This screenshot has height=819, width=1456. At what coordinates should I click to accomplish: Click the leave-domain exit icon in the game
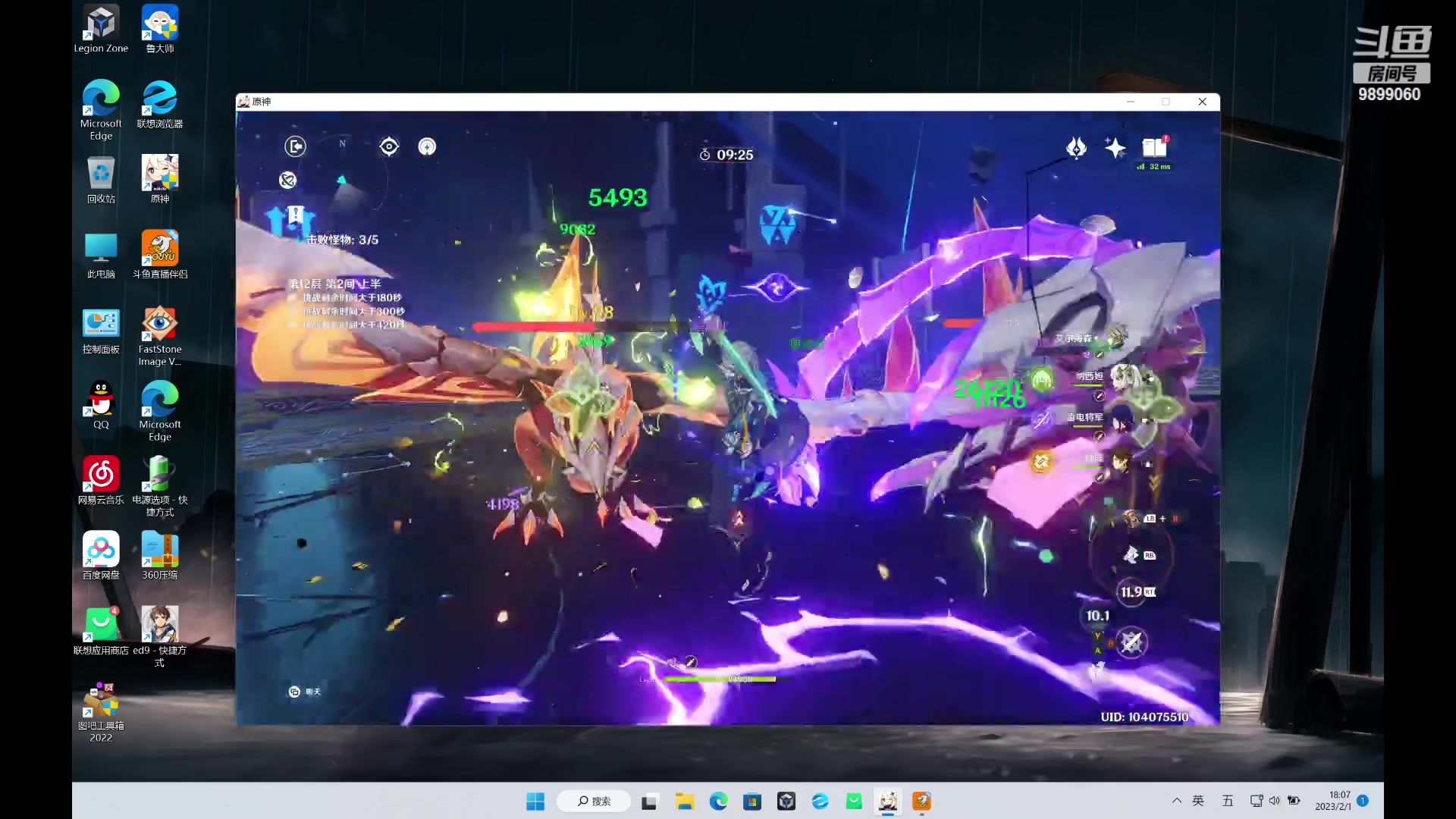pos(295,146)
